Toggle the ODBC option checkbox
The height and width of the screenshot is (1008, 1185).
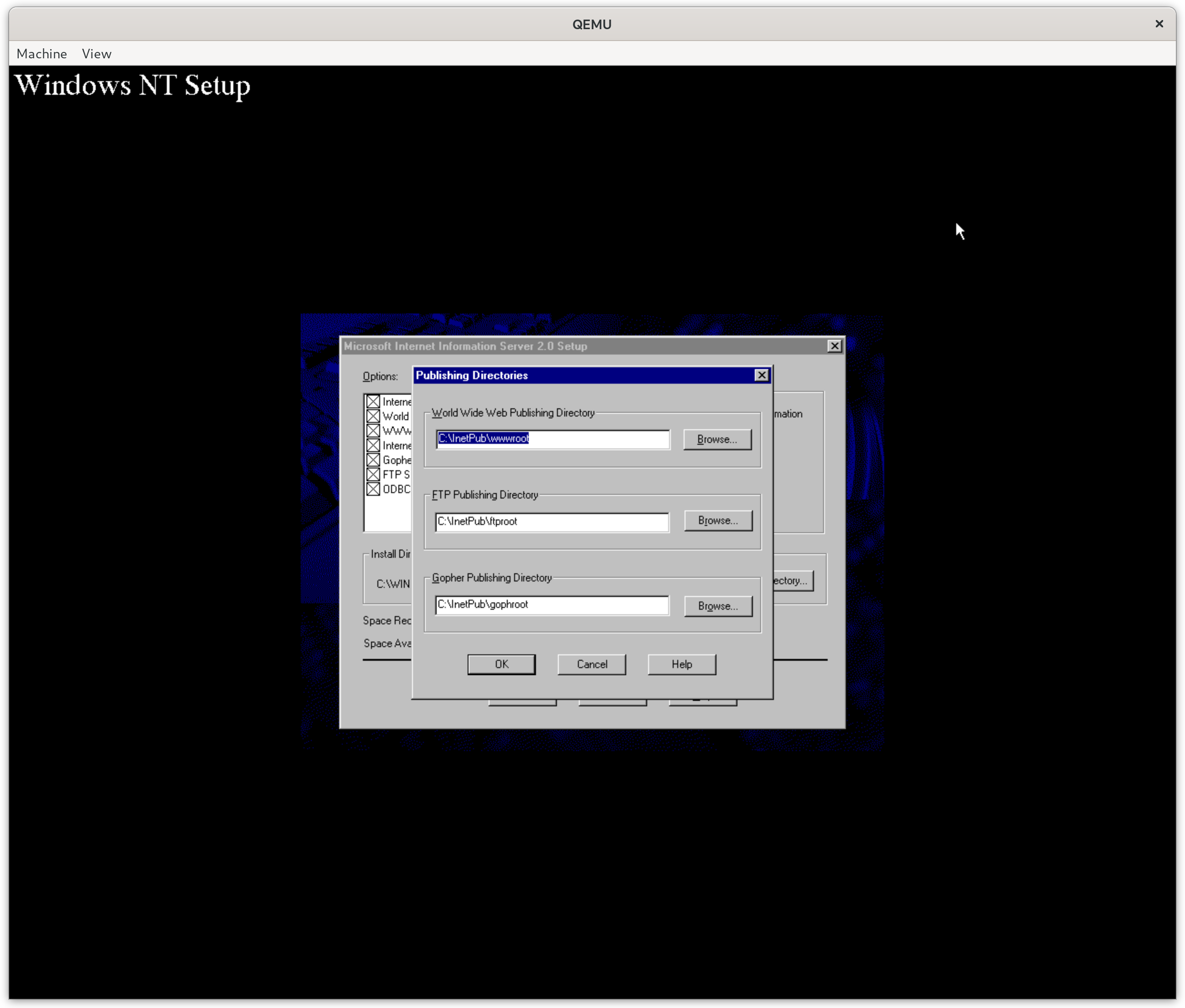(373, 489)
